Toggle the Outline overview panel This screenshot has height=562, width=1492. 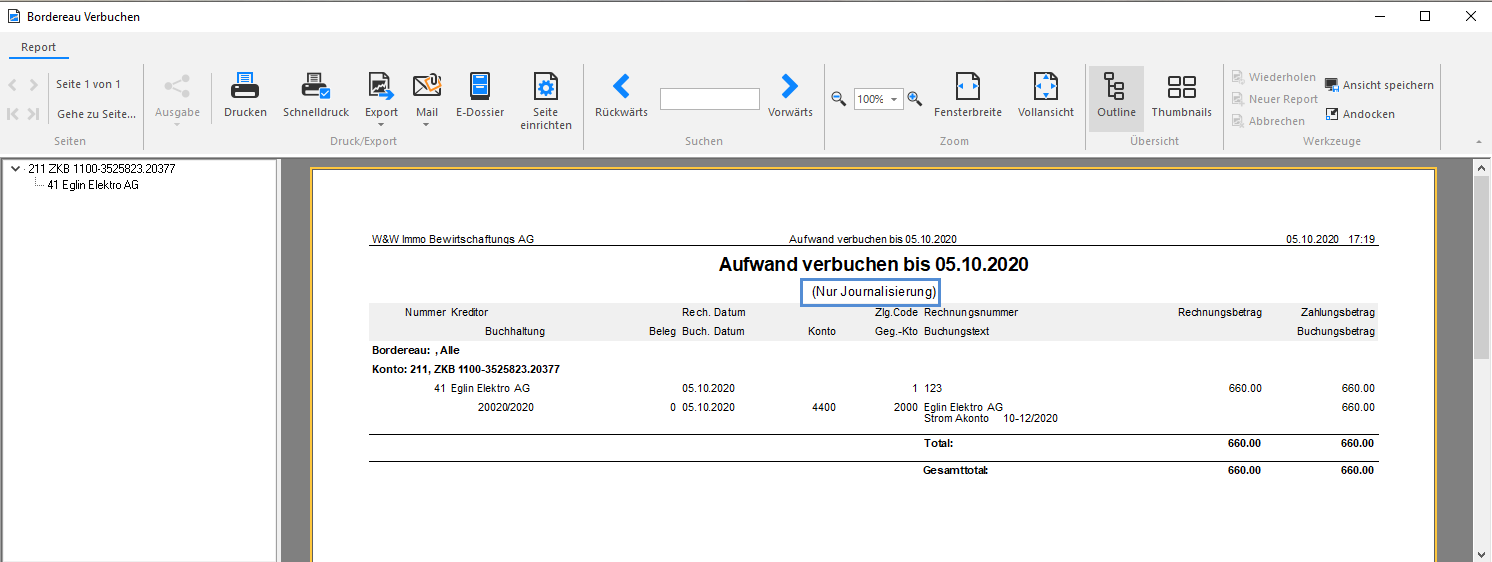click(1116, 97)
